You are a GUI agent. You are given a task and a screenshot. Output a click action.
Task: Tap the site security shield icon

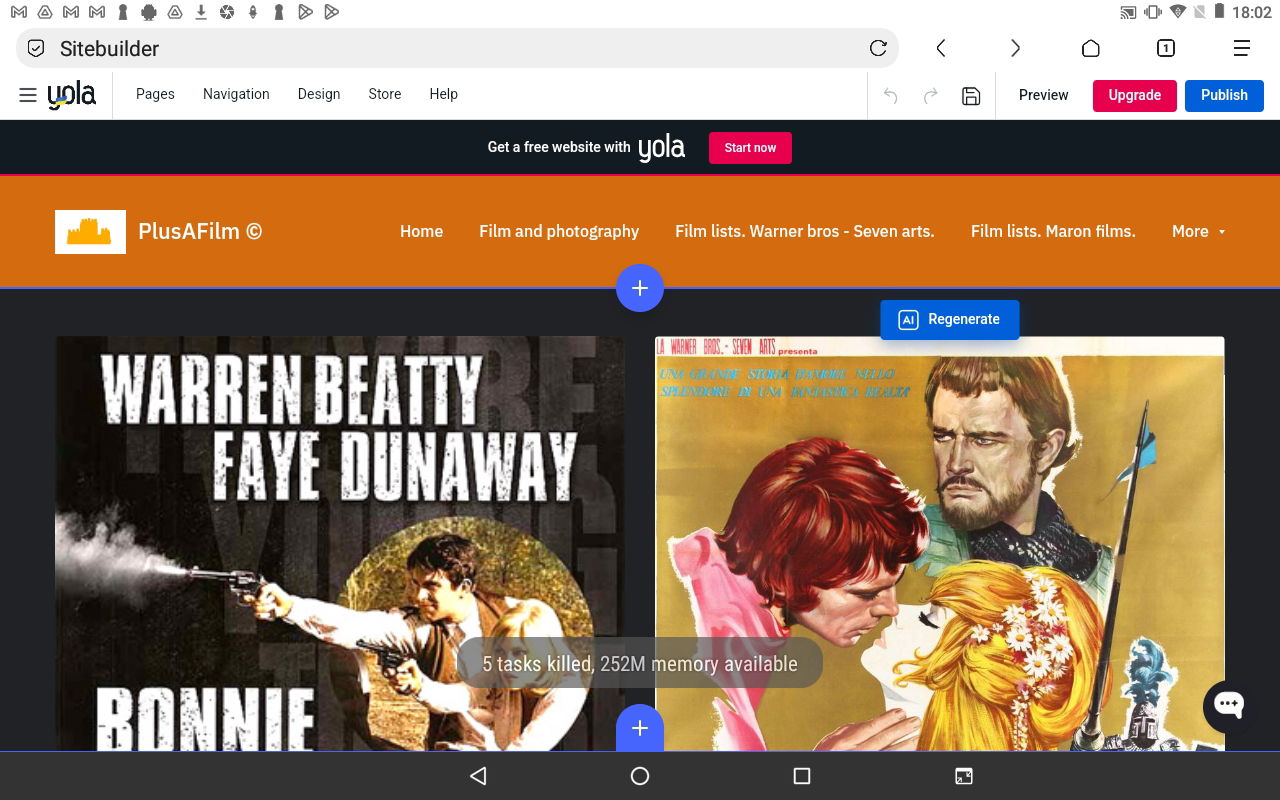point(36,48)
